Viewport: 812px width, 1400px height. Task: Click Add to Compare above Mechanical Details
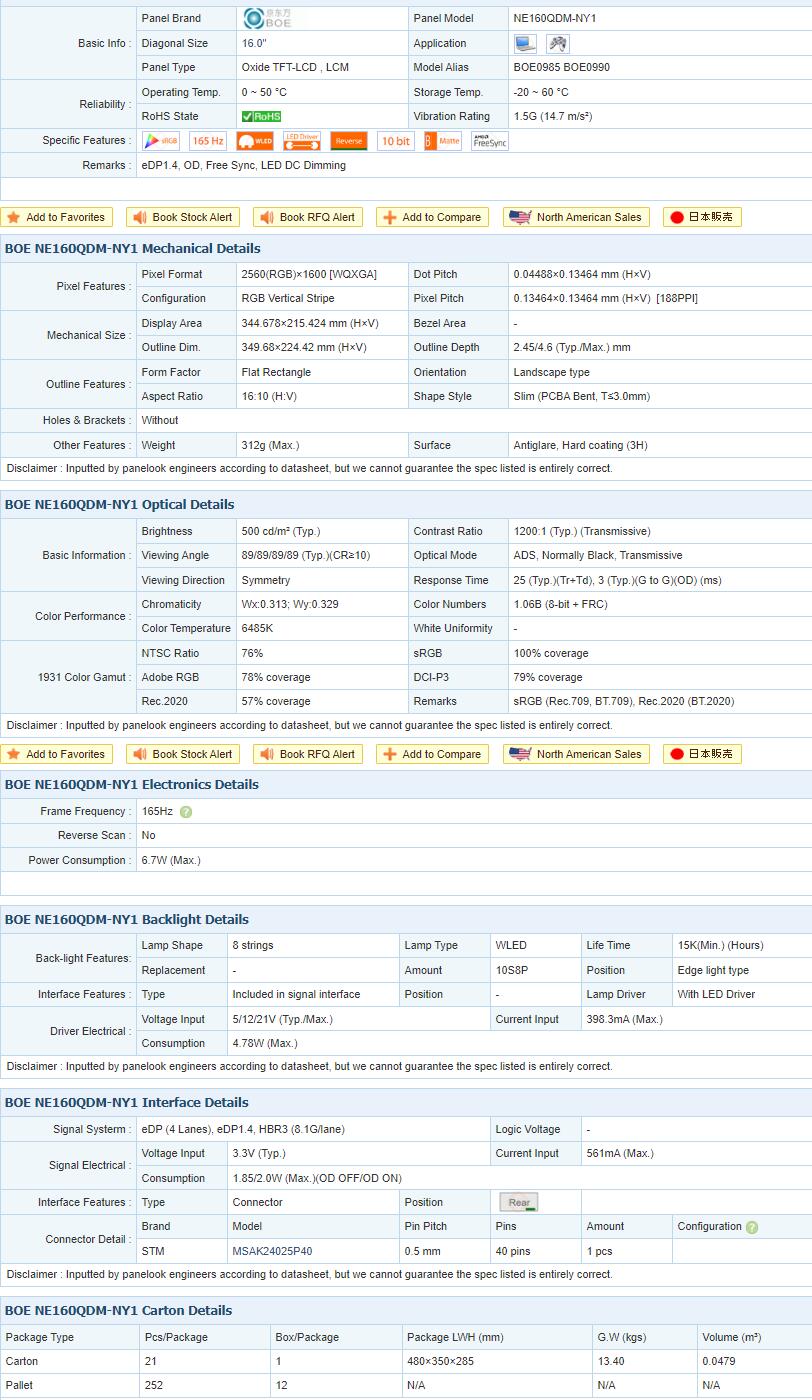(432, 217)
